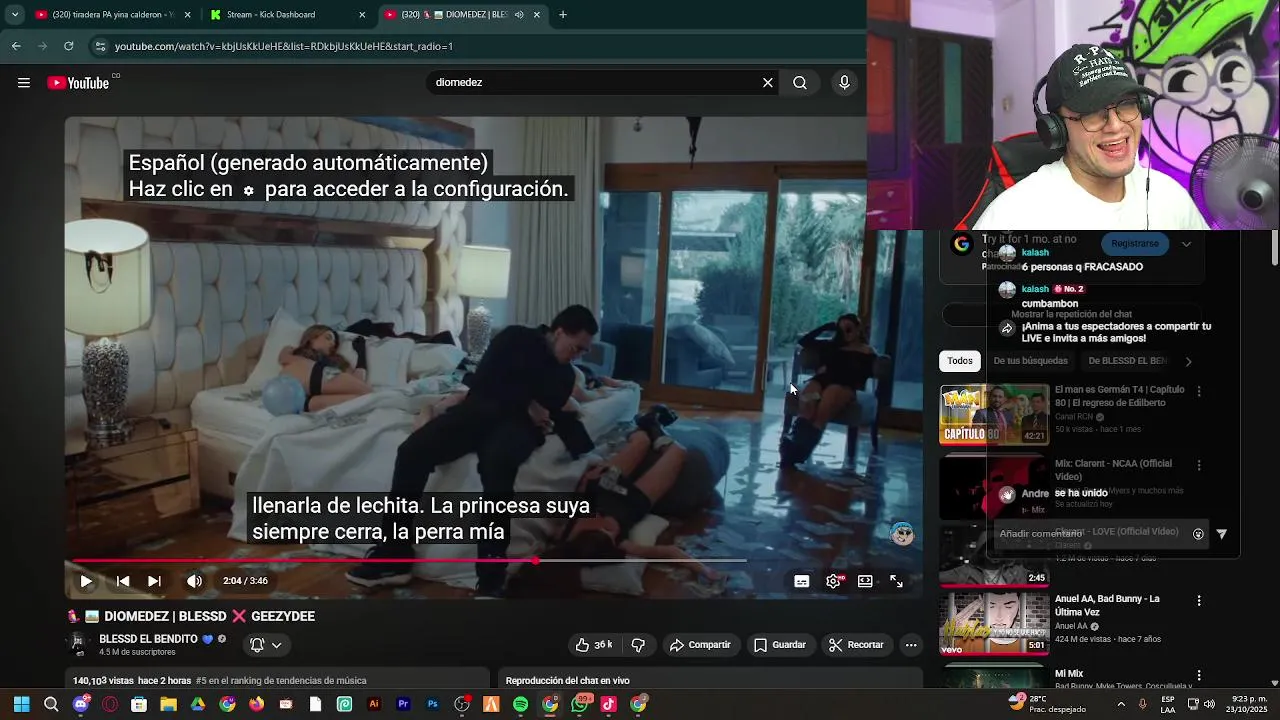Viewport: 1280px width, 720px height.
Task: Select 'De BLESSD EL BEN' filter chip
Action: pos(1127,361)
